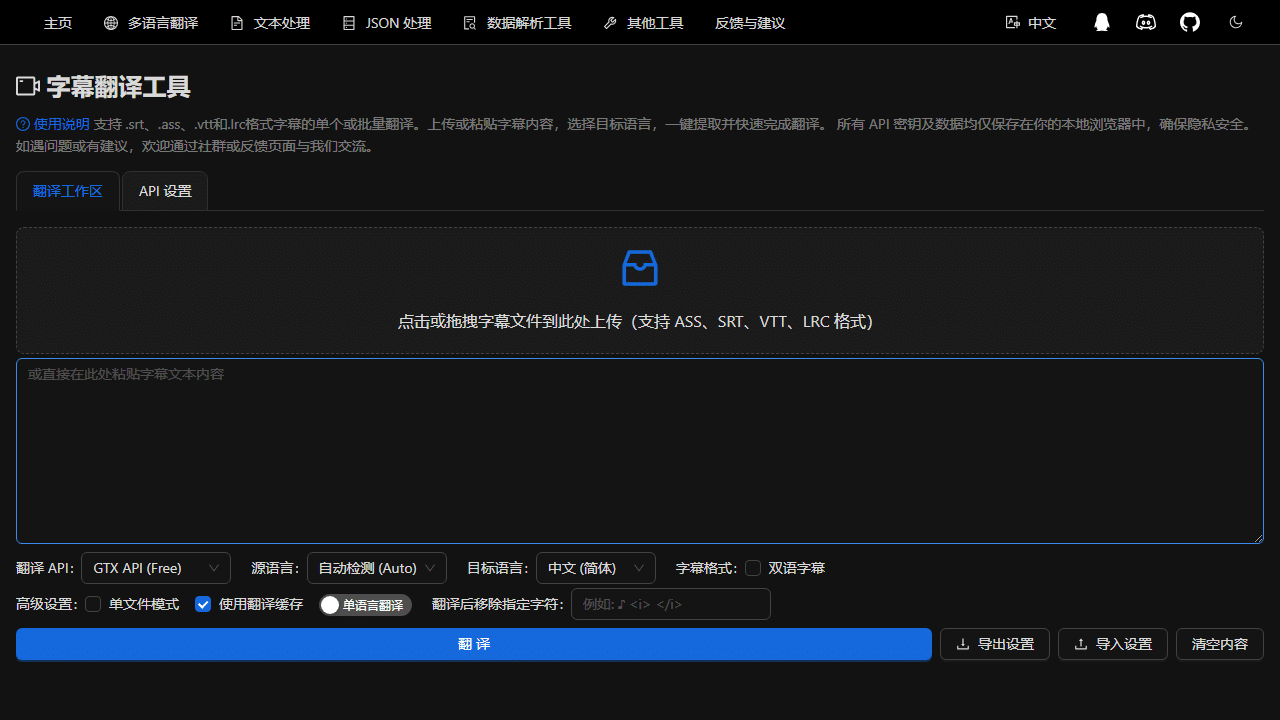Enable the 双语字幕 checkbox

tap(753, 568)
